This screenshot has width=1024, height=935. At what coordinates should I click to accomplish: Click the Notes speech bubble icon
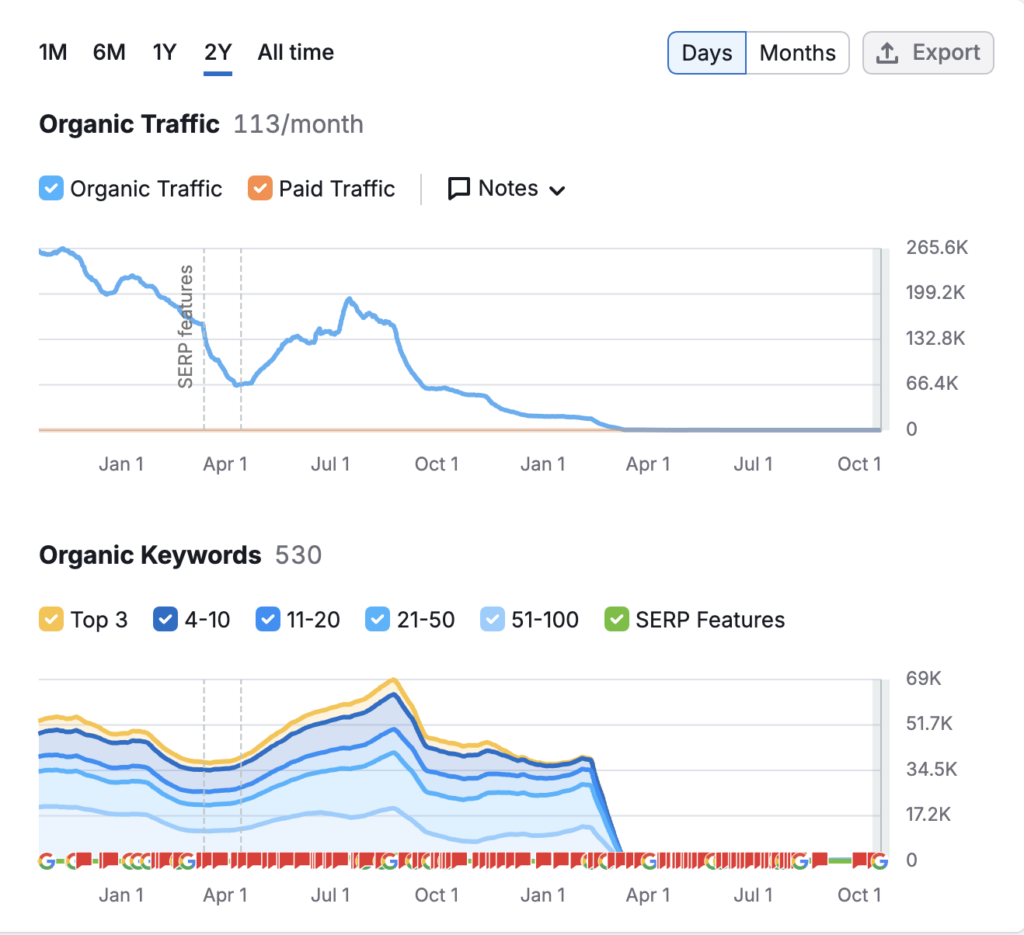[459, 189]
